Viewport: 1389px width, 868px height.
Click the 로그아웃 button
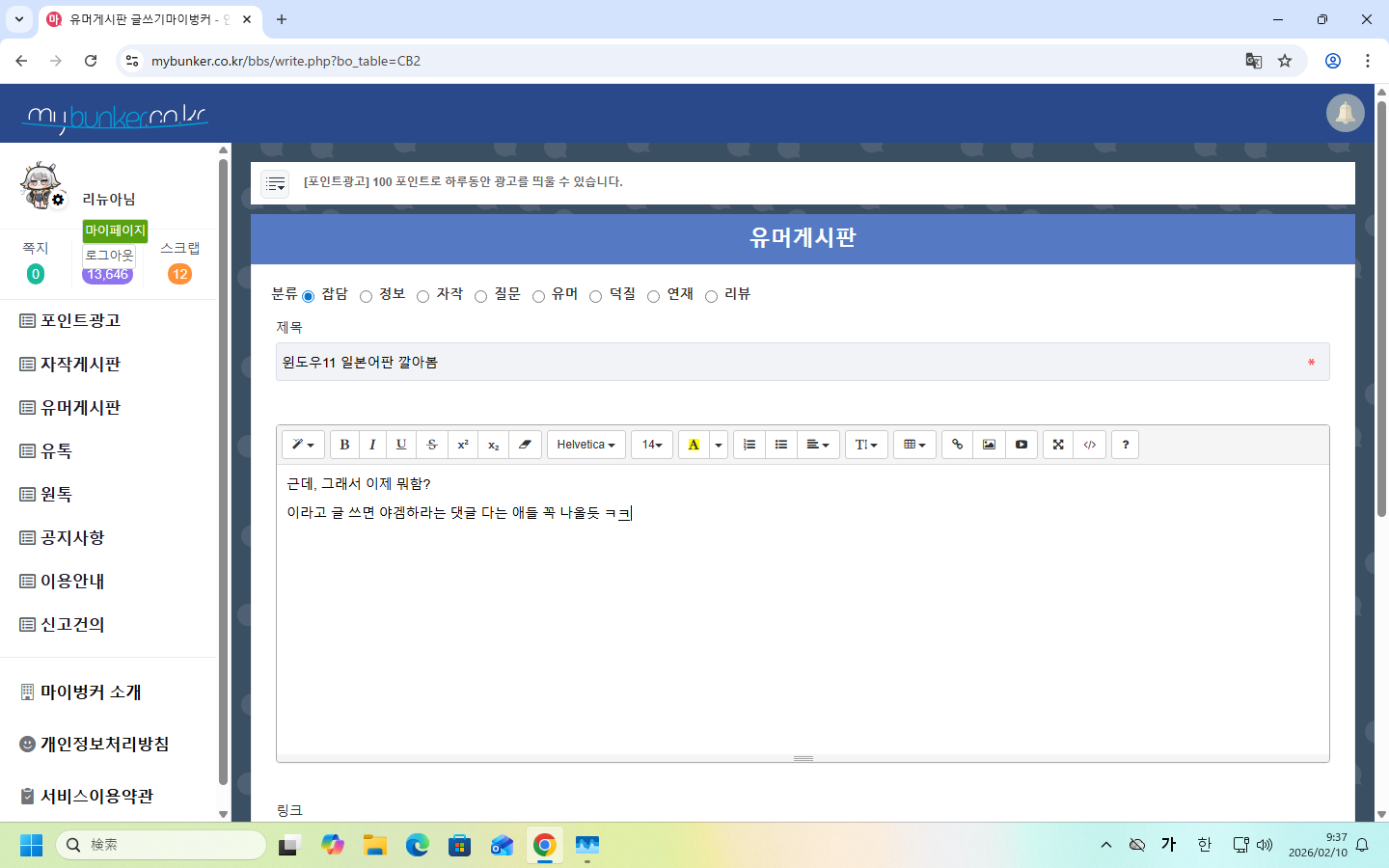(x=109, y=255)
